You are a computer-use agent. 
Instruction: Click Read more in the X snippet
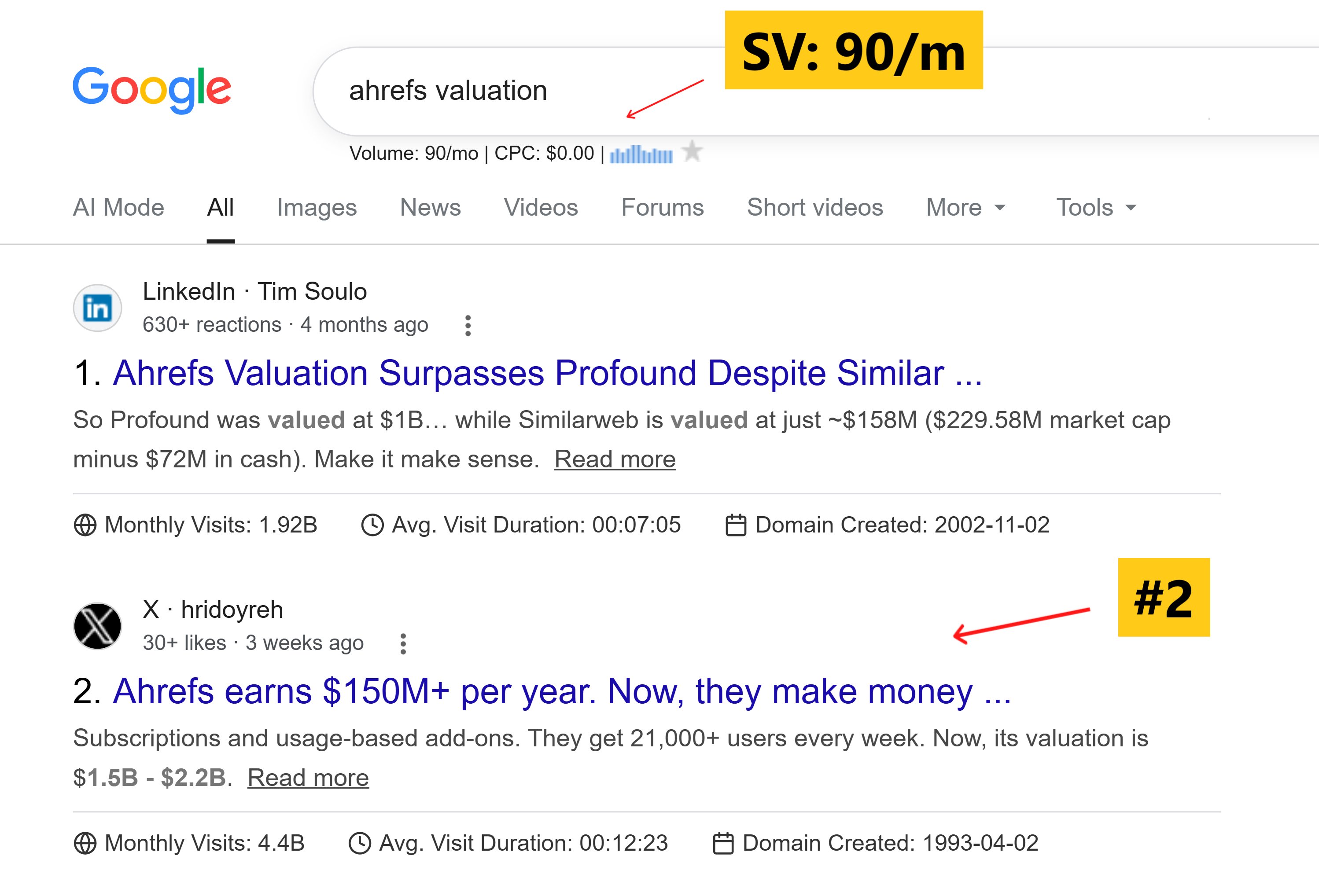[308, 778]
